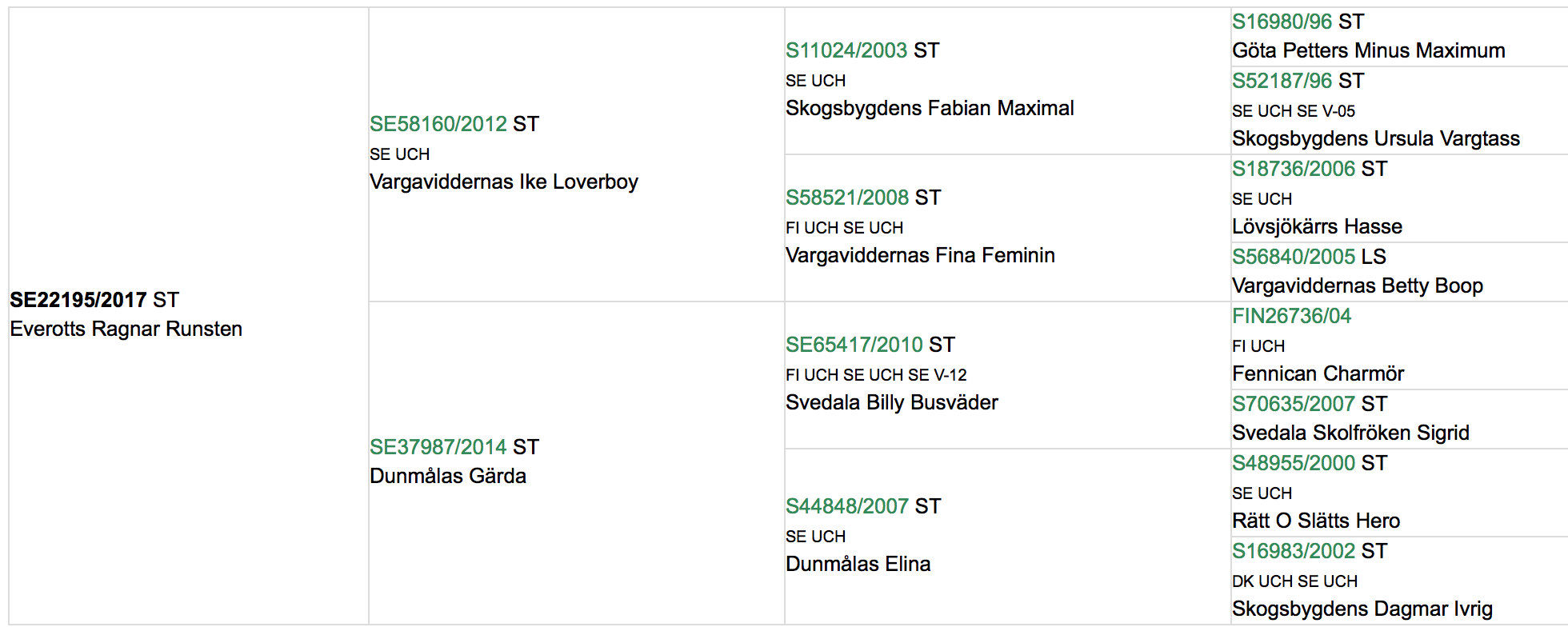1568x627 pixels.
Task: Select the dog name Everotts Ragnar Runsten
Action: [126, 329]
